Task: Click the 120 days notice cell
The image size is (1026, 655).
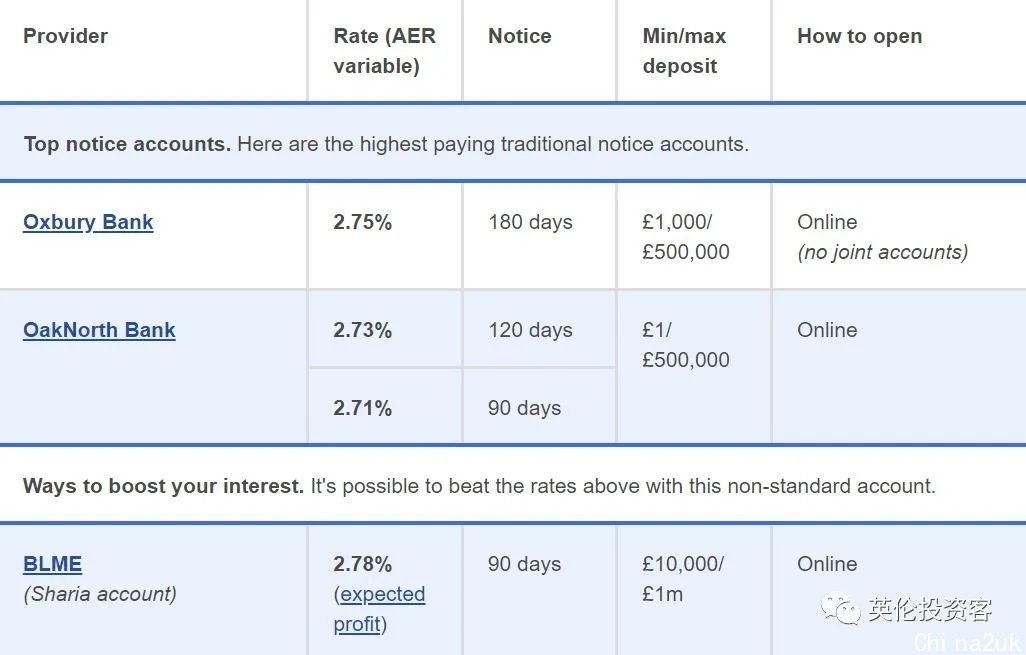Action: click(531, 330)
